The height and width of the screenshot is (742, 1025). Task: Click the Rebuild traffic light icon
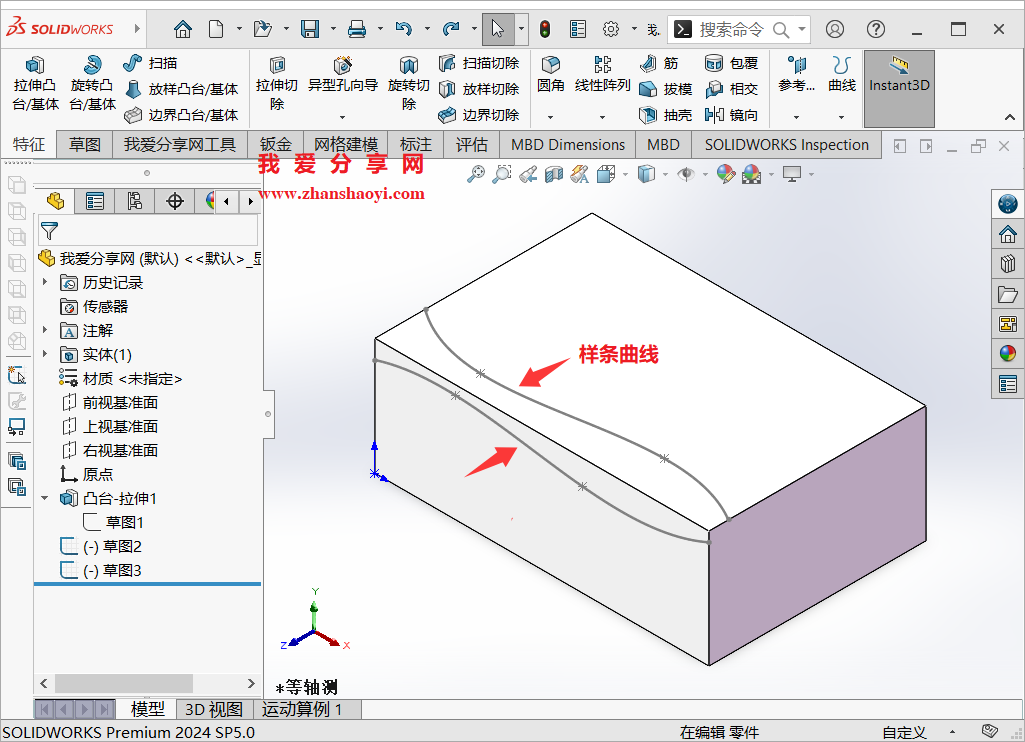545,29
